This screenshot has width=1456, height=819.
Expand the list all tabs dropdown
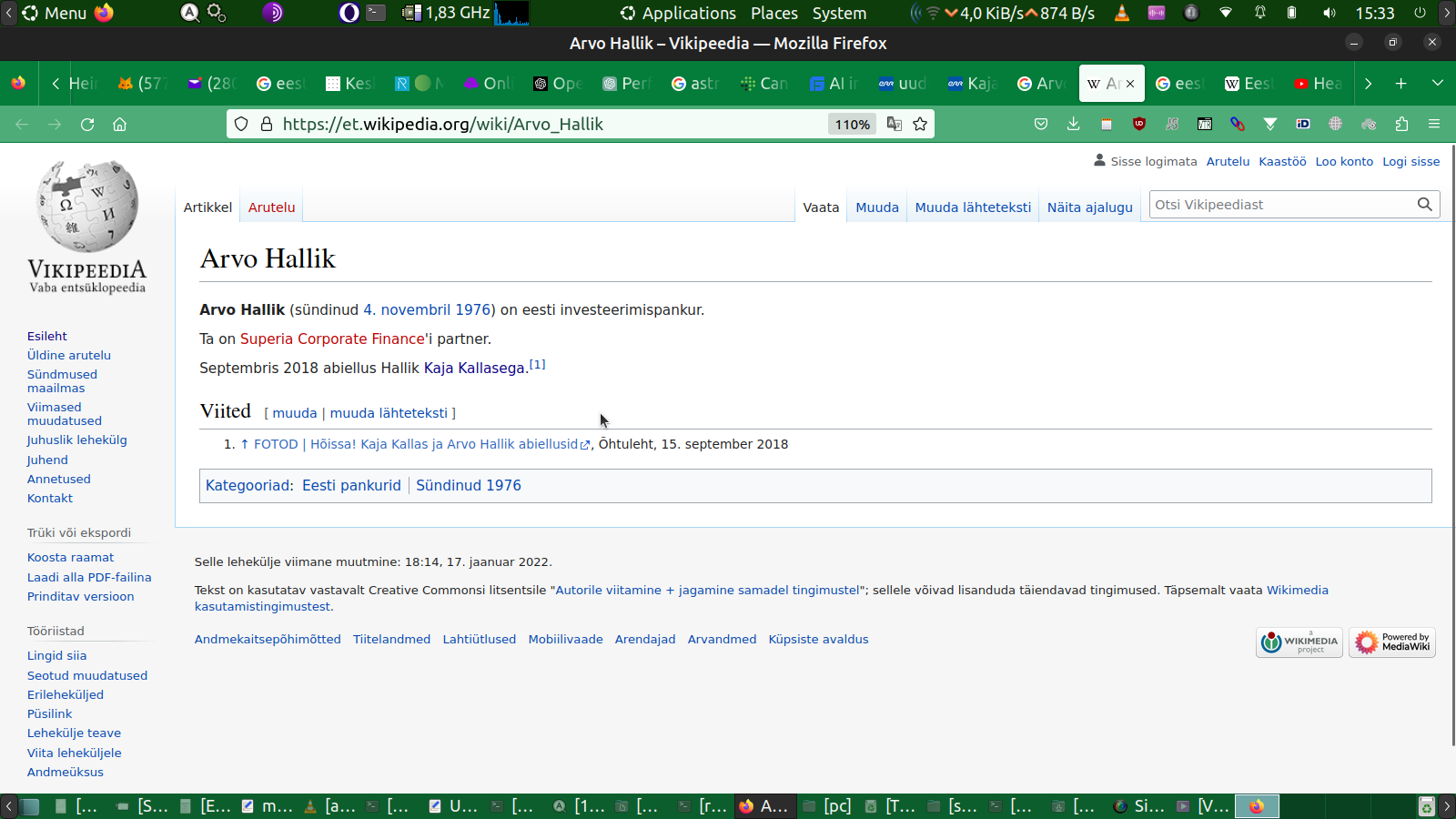(1438, 84)
